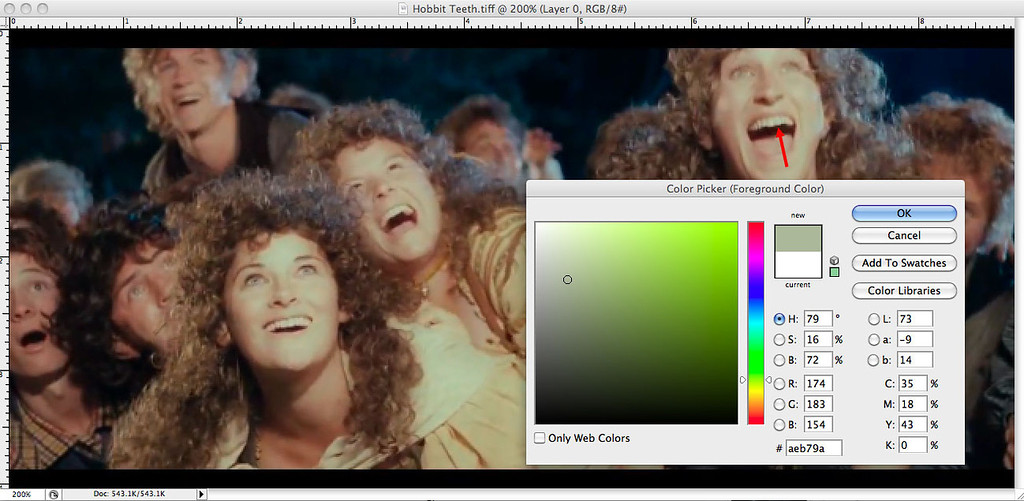This screenshot has width=1024, height=501.
Task: Click the magenta M field showing 18
Action: pos(912,404)
